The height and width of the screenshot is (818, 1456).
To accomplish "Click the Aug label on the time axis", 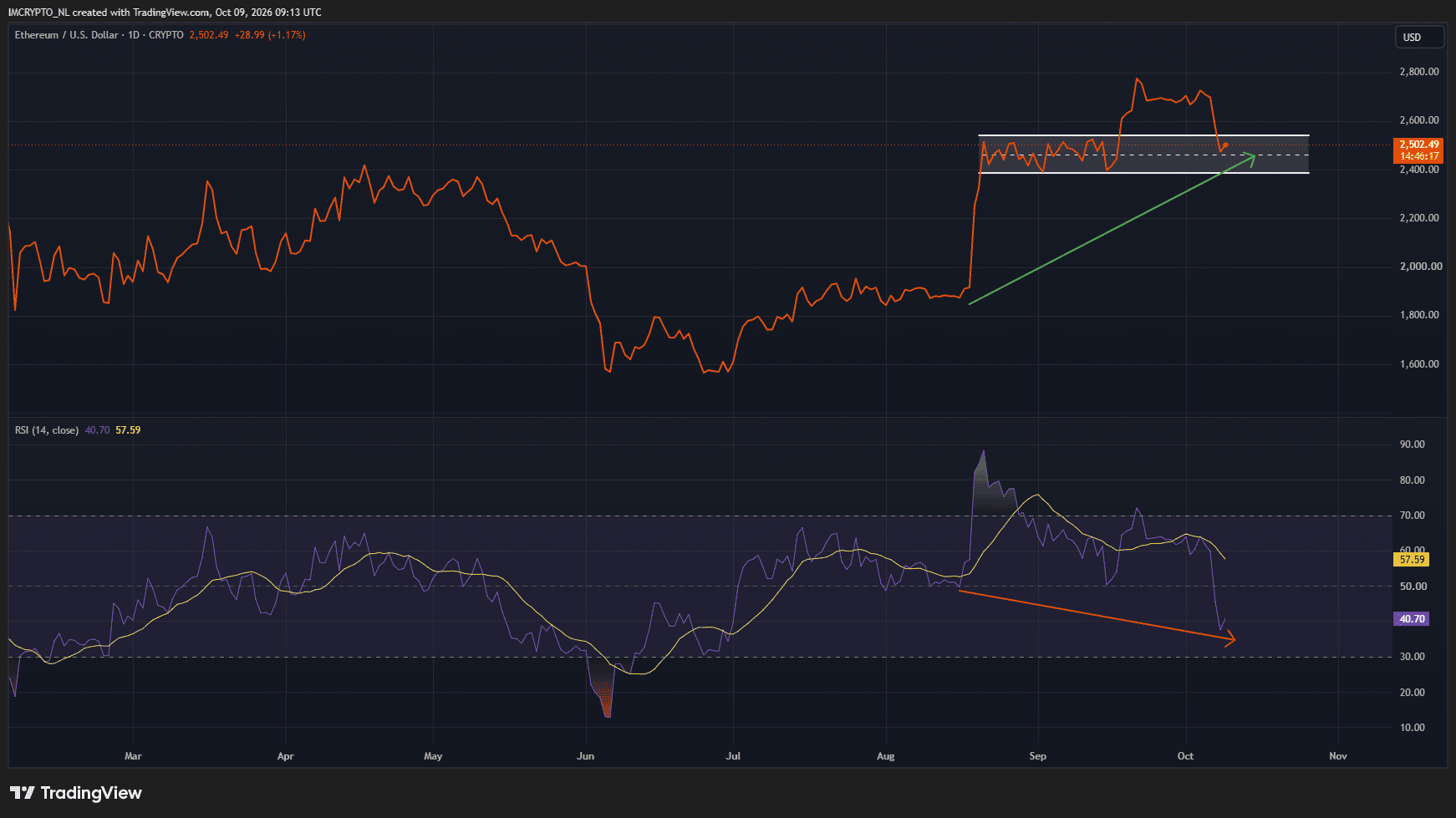I will 885,756.
